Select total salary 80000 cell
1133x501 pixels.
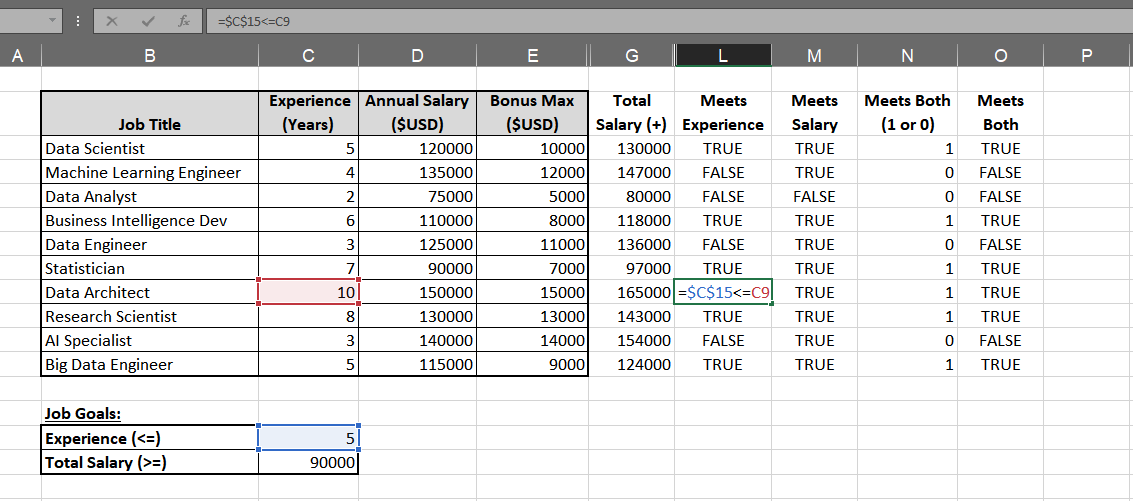pyautogui.click(x=632, y=196)
